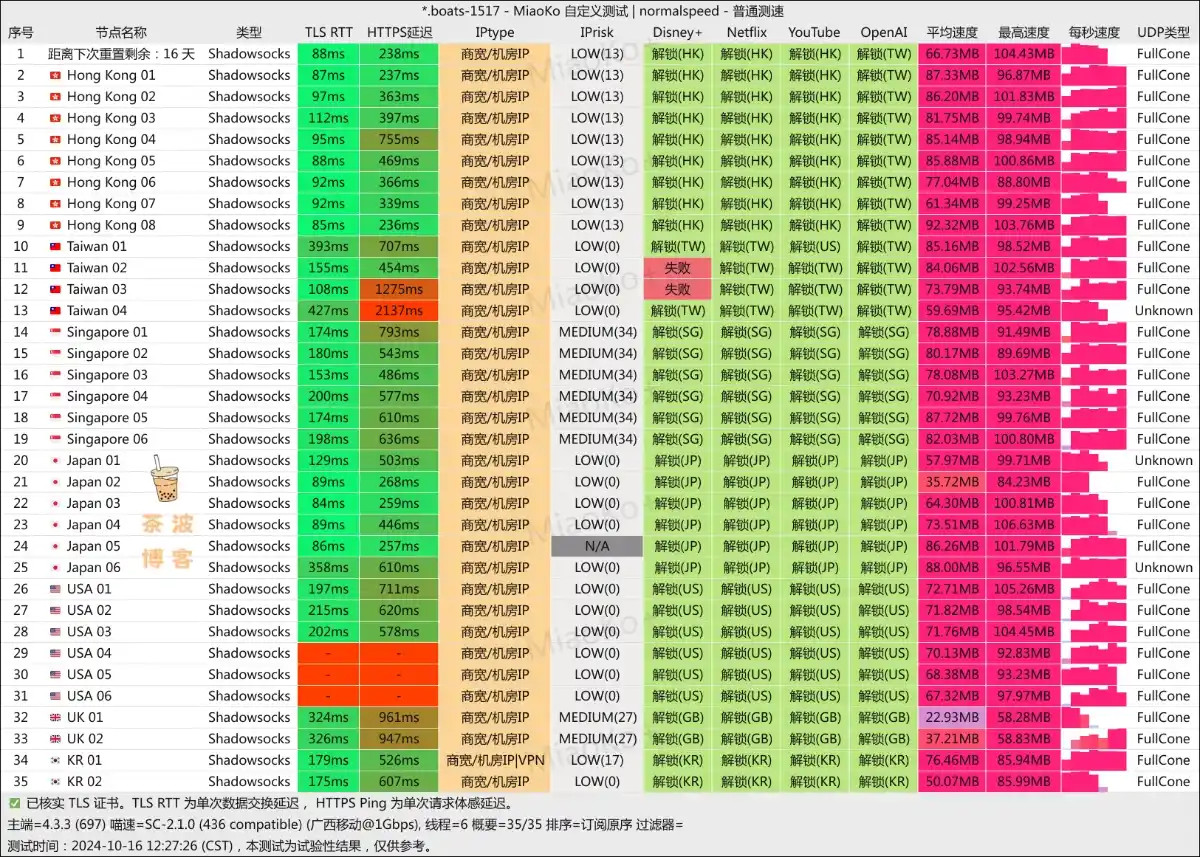Viewport: 1200px width, 857px height.
Task: Select the HTTPS延迟 column header
Action: (x=399, y=33)
